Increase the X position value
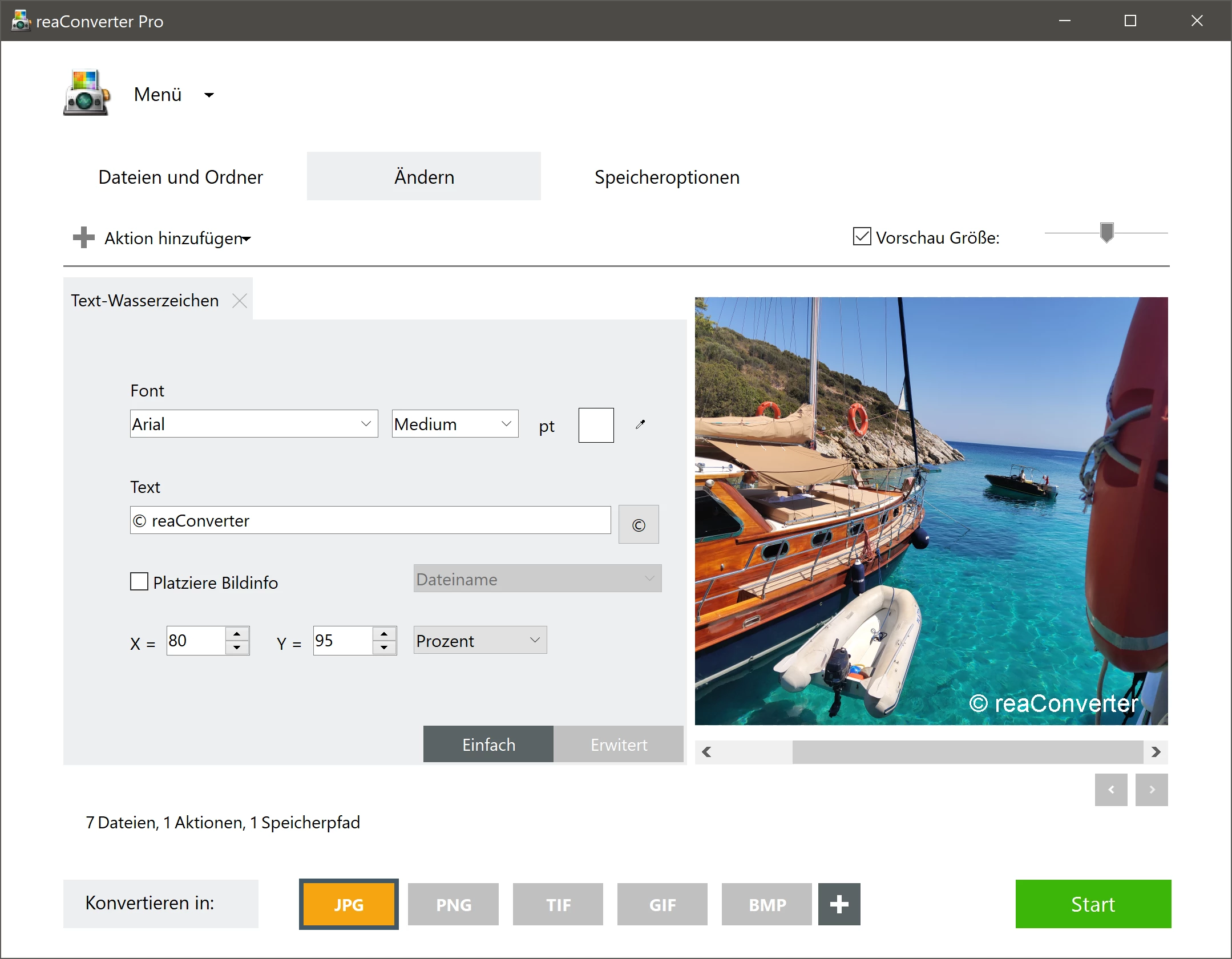 pos(237,634)
